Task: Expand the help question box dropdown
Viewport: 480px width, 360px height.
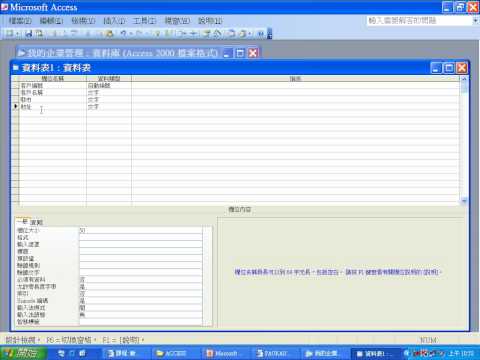Action: click(x=476, y=21)
